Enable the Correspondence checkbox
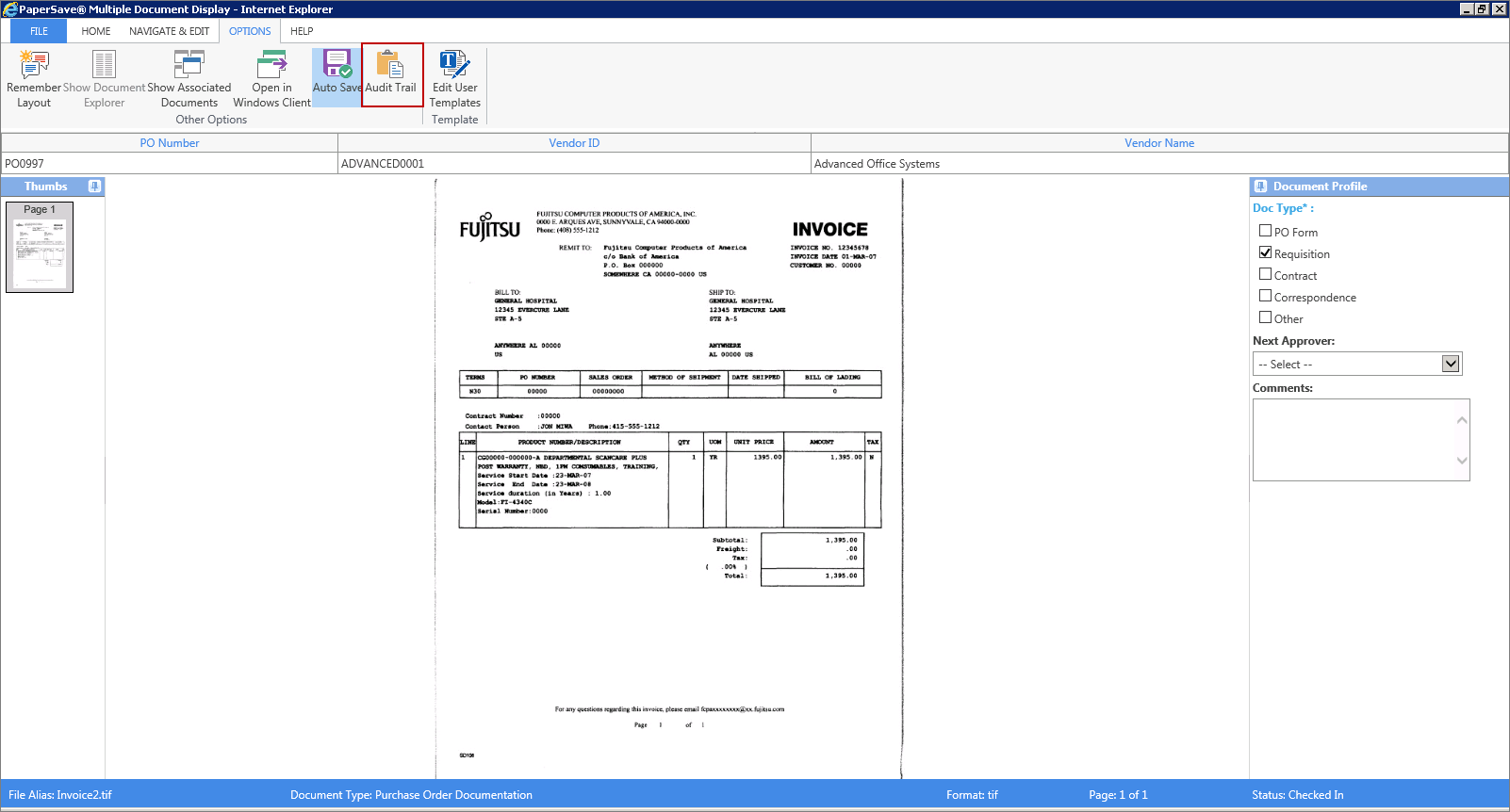Screen dimensions: 1510x812 (x=1265, y=296)
